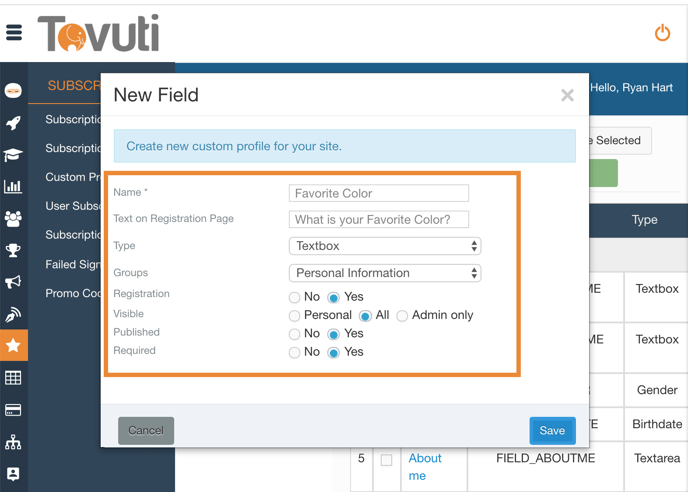Click the credit card sidebar icon
Viewport: 688px width, 492px height.
(x=13, y=410)
